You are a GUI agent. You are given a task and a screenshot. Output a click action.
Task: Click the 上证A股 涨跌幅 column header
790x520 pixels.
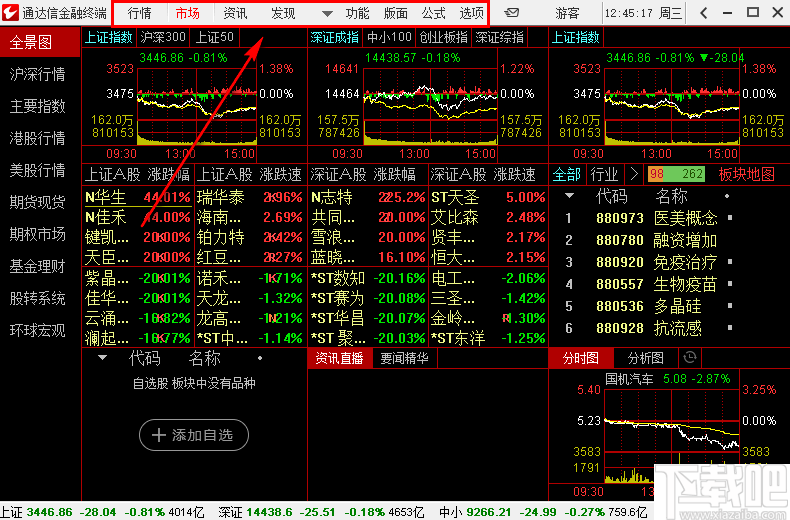(138, 175)
